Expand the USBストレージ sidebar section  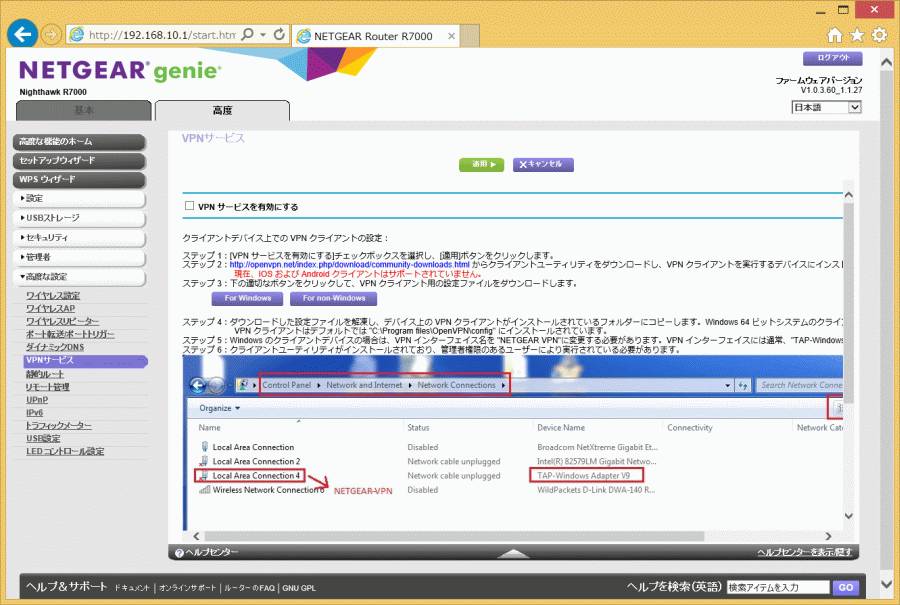click(80, 218)
